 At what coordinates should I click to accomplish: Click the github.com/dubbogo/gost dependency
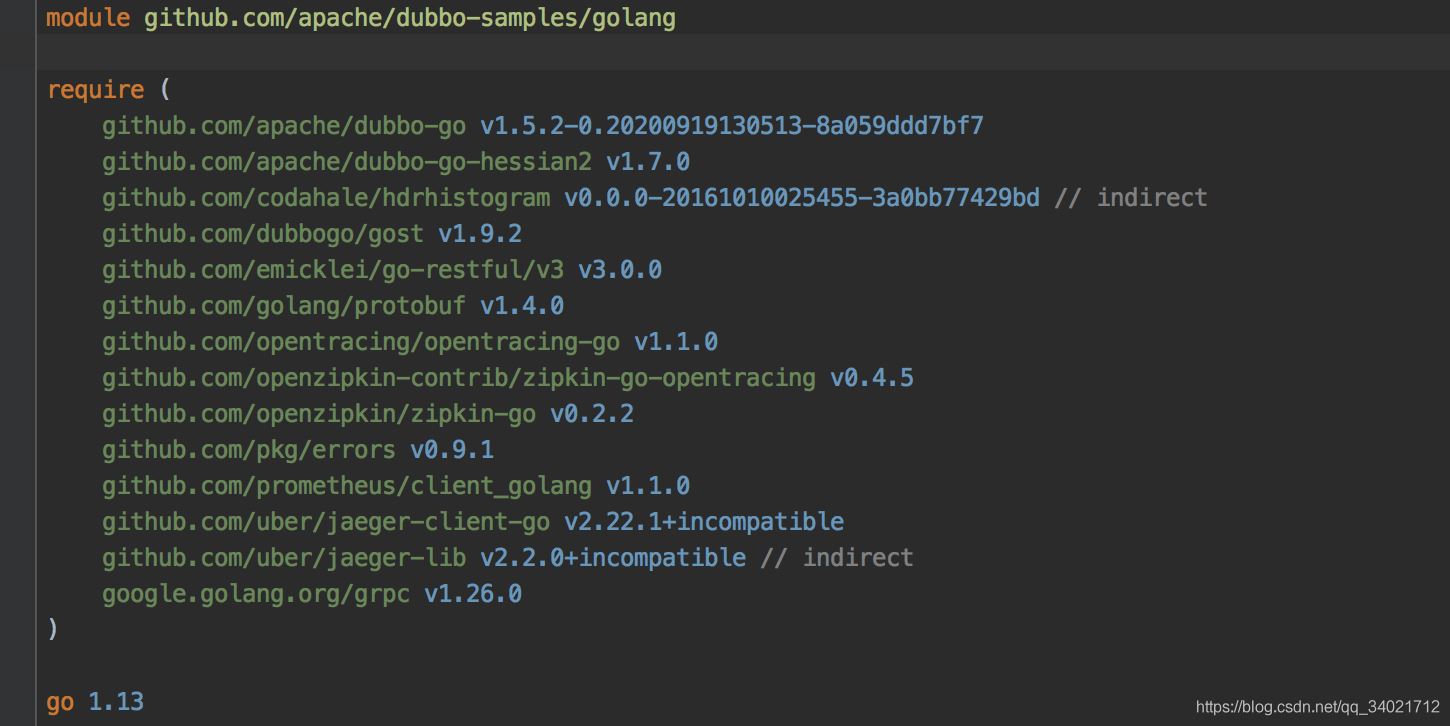[x=262, y=234]
